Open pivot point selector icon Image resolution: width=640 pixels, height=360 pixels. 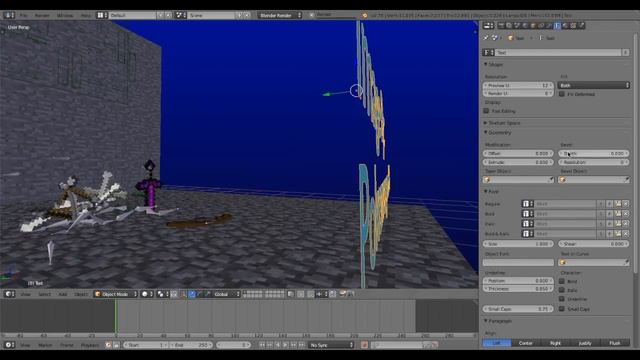(x=162, y=294)
